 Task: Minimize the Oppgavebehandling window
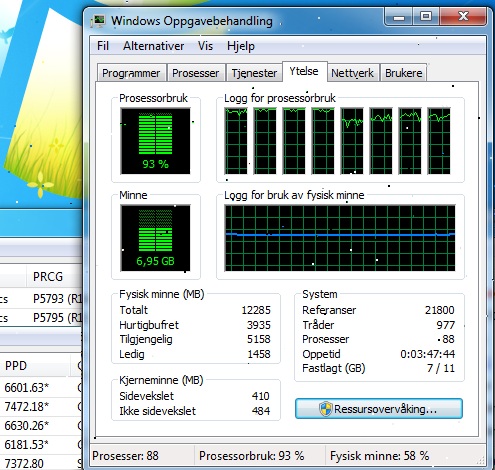[x=399, y=17]
